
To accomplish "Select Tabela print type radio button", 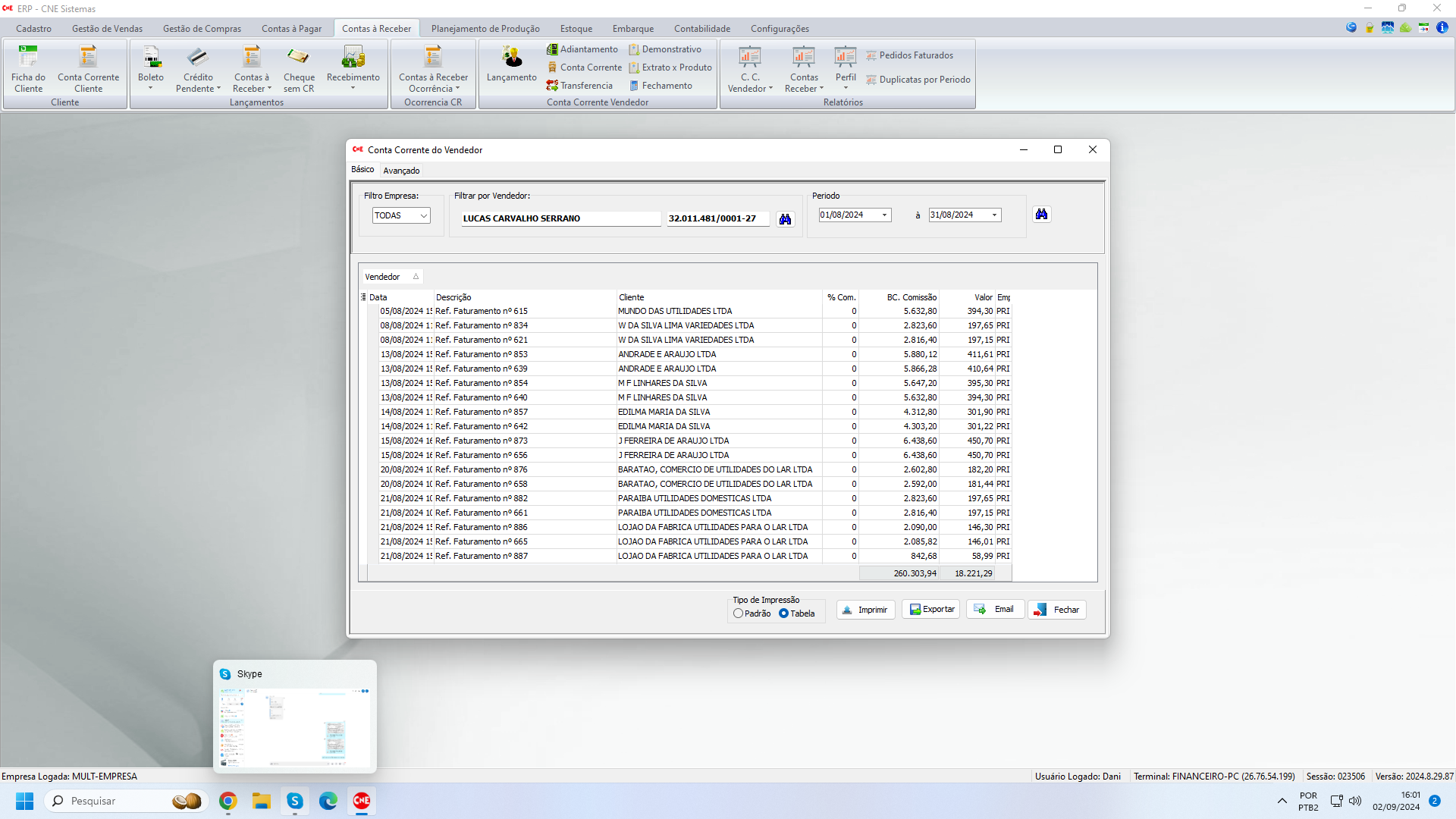I will click(783, 613).
